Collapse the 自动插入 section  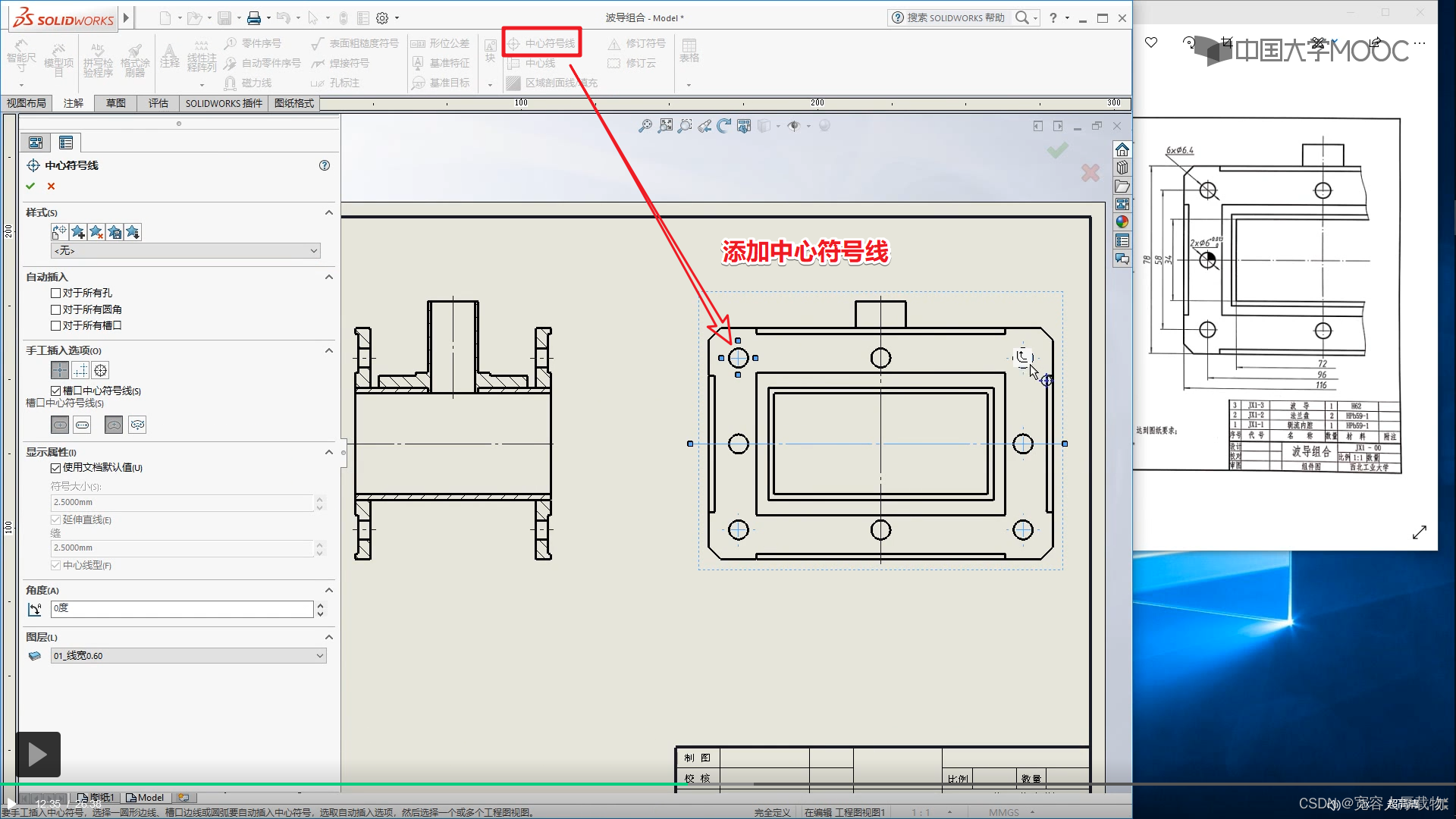(x=329, y=277)
